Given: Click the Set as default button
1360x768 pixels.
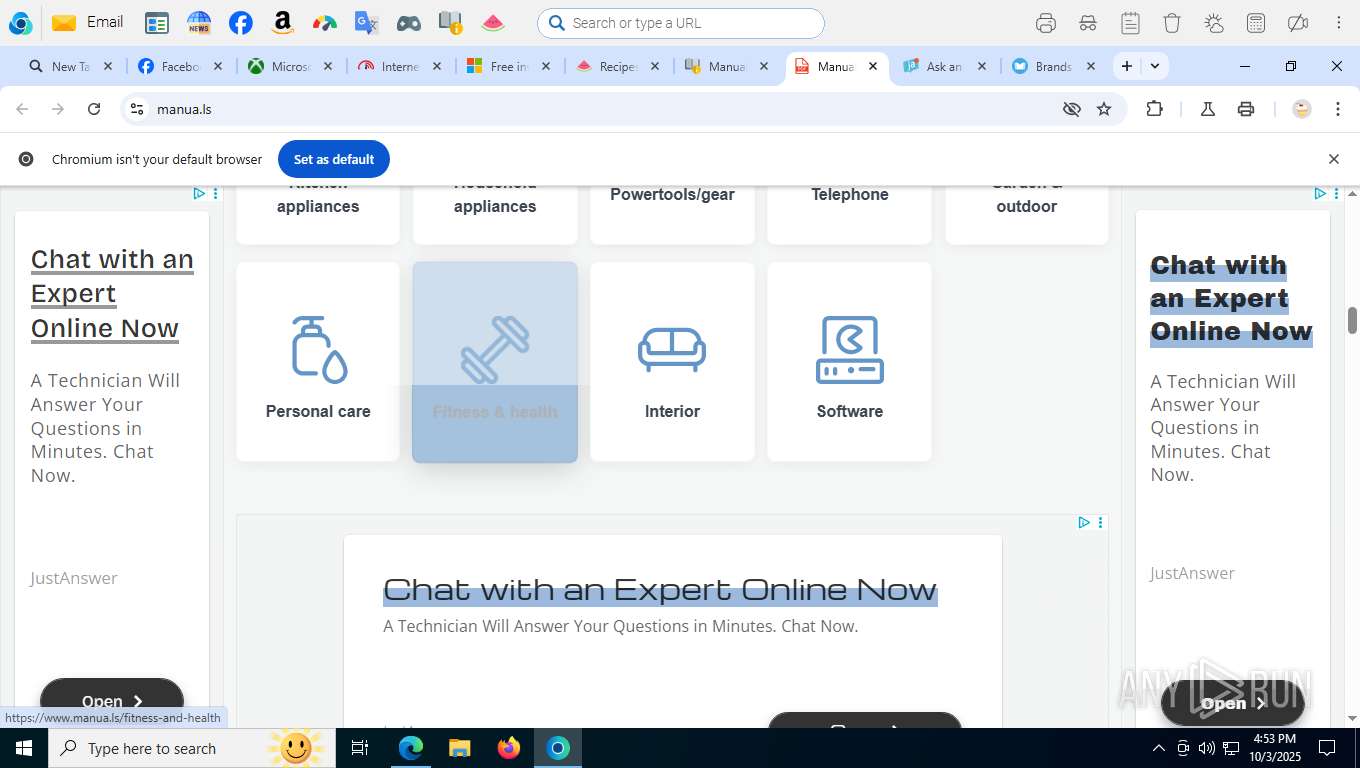Looking at the screenshot, I should [x=334, y=159].
